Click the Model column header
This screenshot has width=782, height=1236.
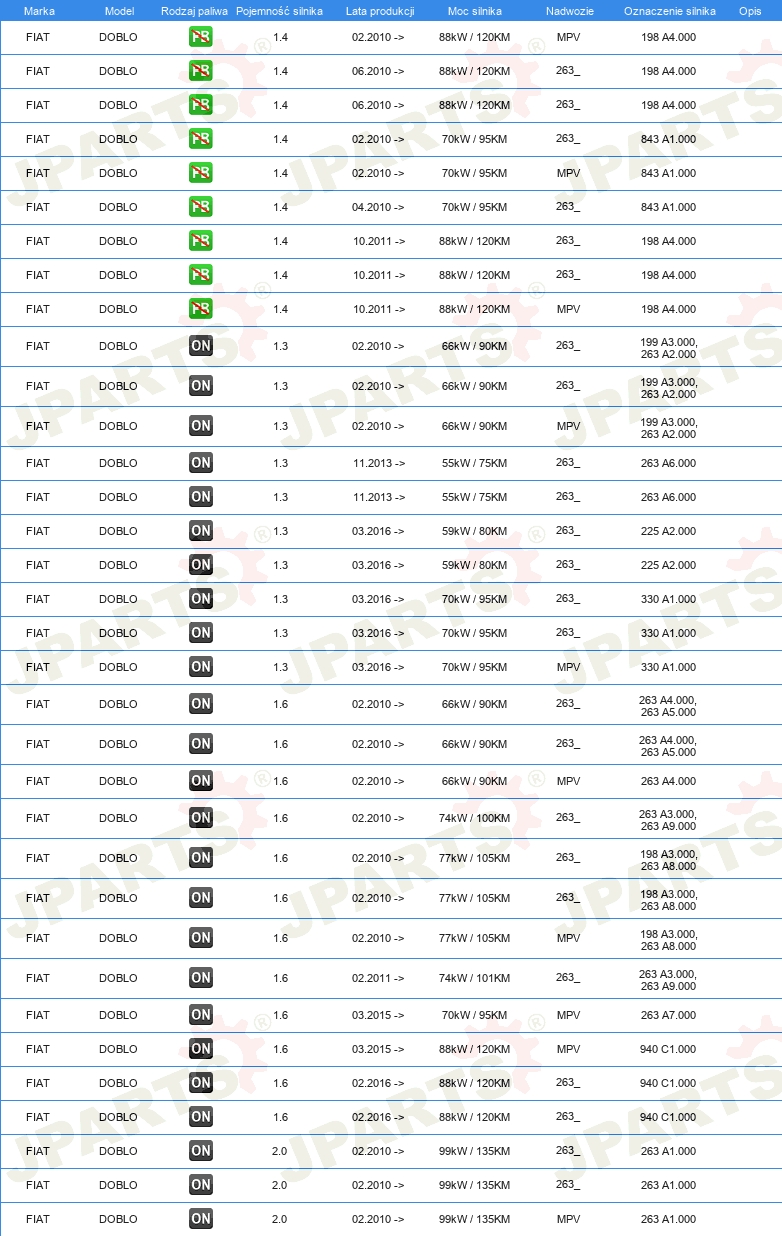tap(119, 10)
